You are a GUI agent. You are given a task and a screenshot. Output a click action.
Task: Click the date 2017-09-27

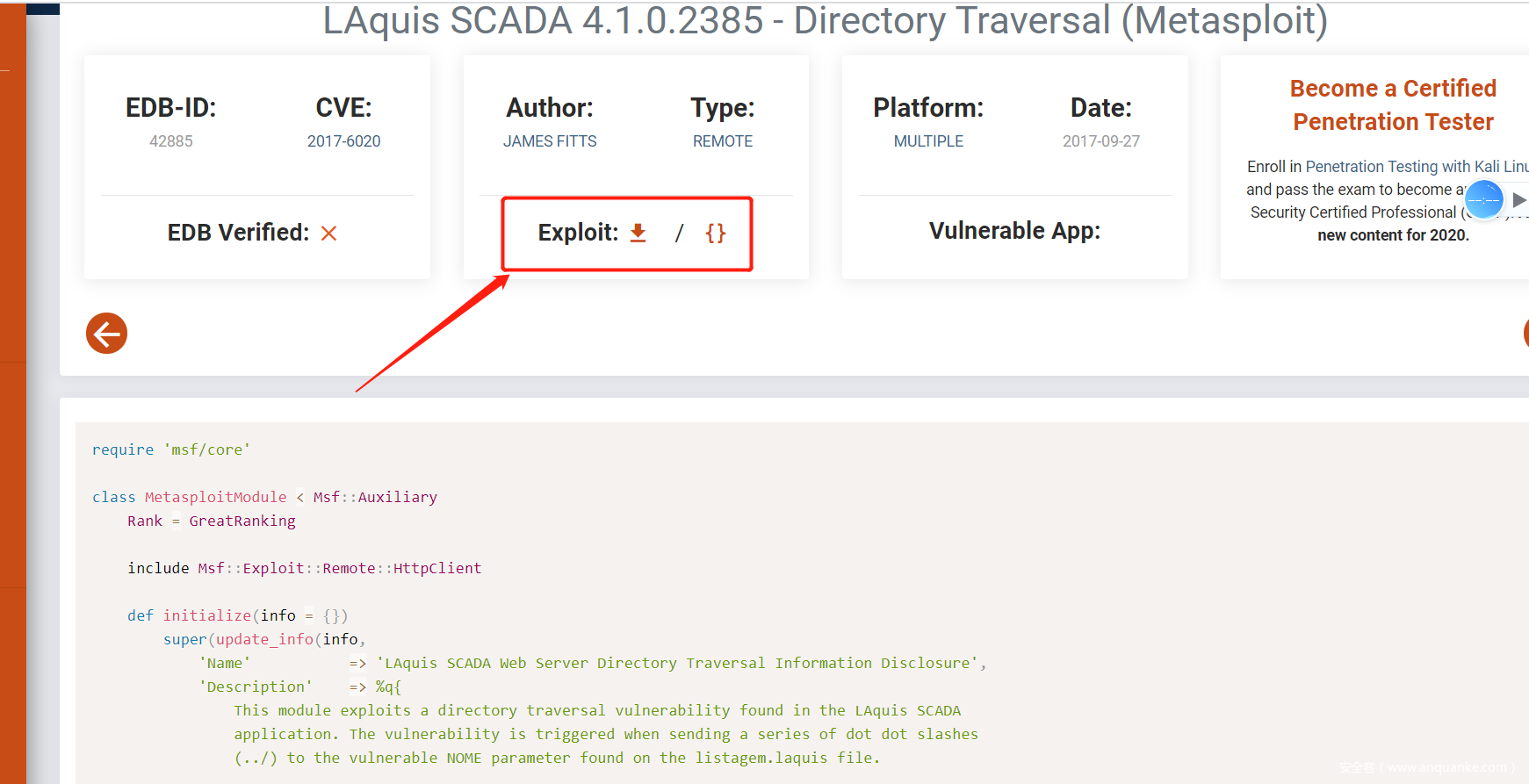tap(1100, 141)
